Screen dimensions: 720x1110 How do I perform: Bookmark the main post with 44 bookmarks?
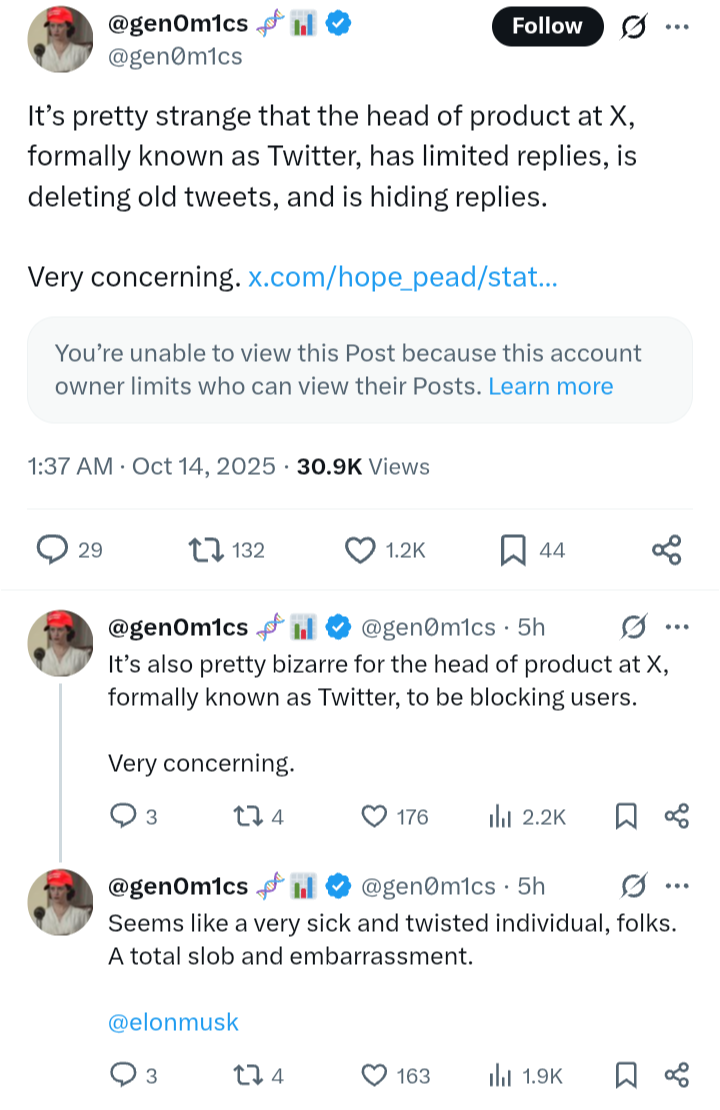pyautogui.click(x=512, y=549)
